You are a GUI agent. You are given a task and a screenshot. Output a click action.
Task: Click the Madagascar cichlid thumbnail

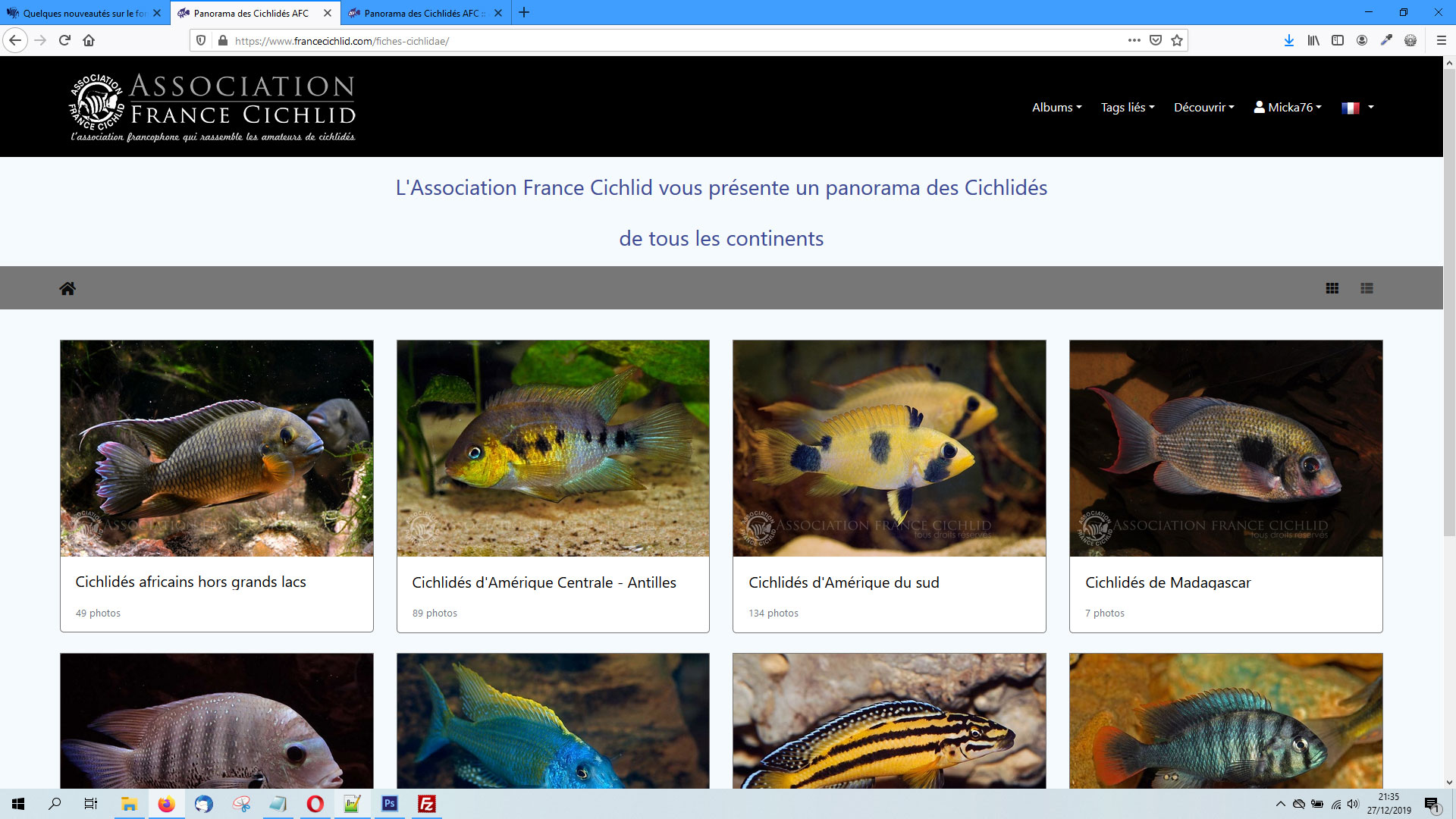click(x=1226, y=448)
